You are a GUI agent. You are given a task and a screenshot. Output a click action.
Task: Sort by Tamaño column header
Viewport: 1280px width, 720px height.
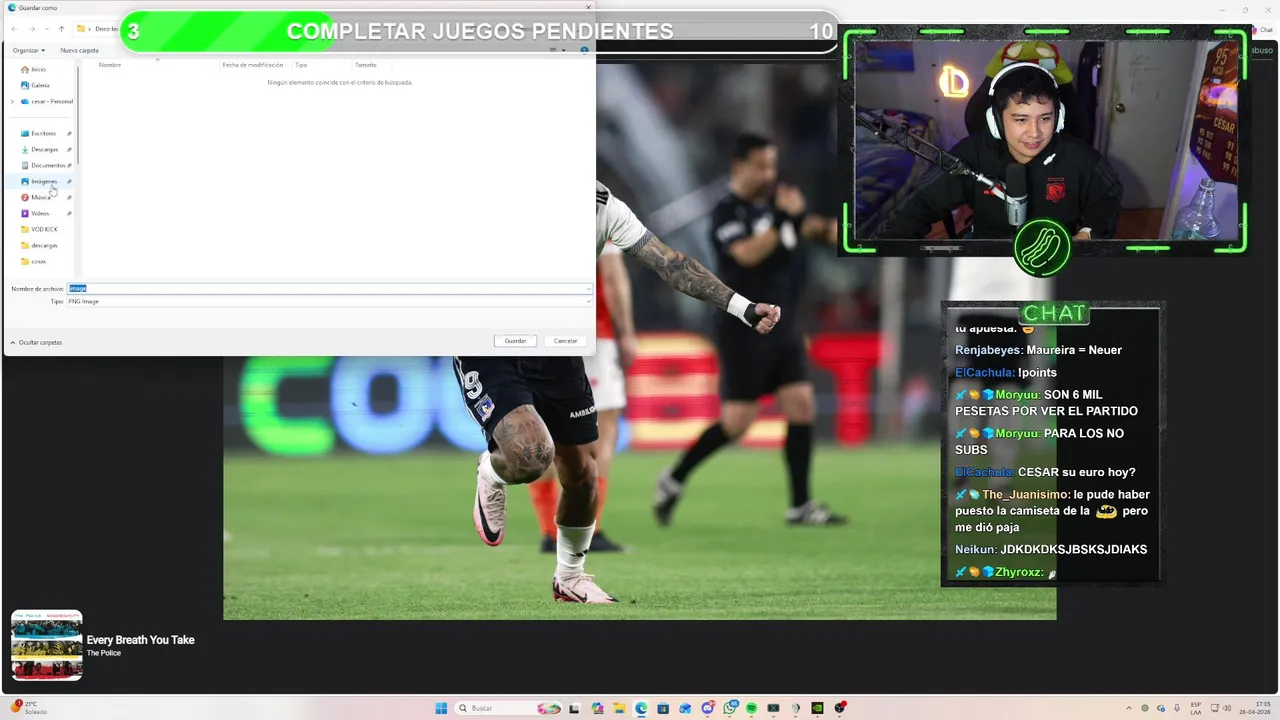365,65
